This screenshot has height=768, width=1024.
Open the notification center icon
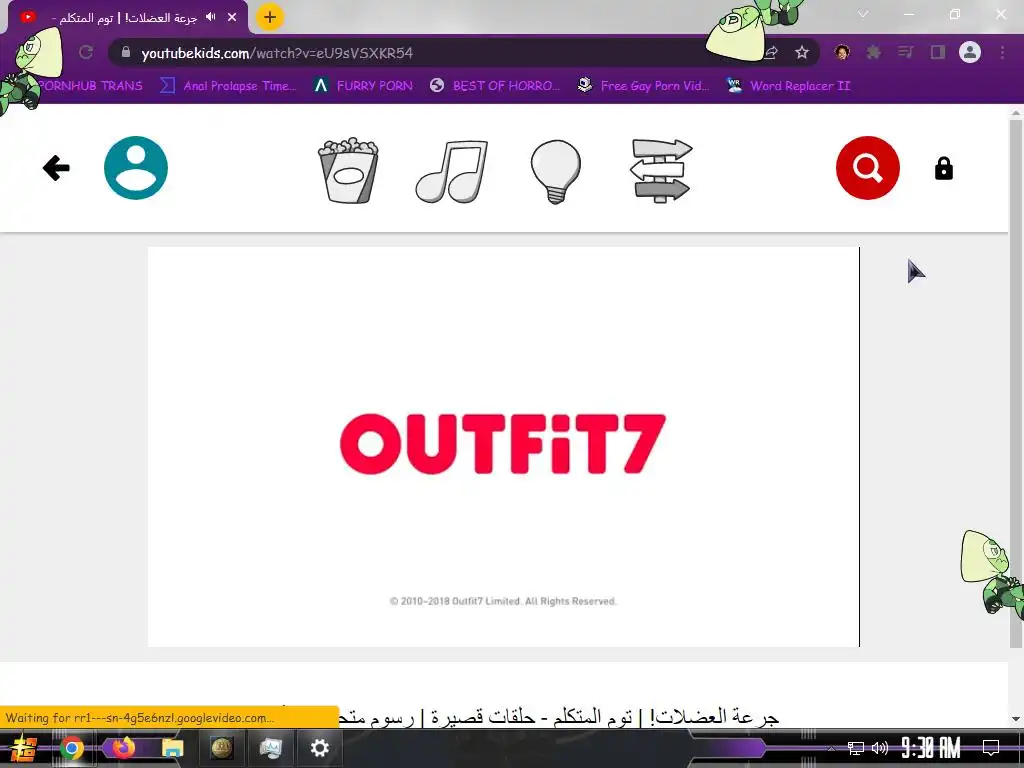pos(991,748)
